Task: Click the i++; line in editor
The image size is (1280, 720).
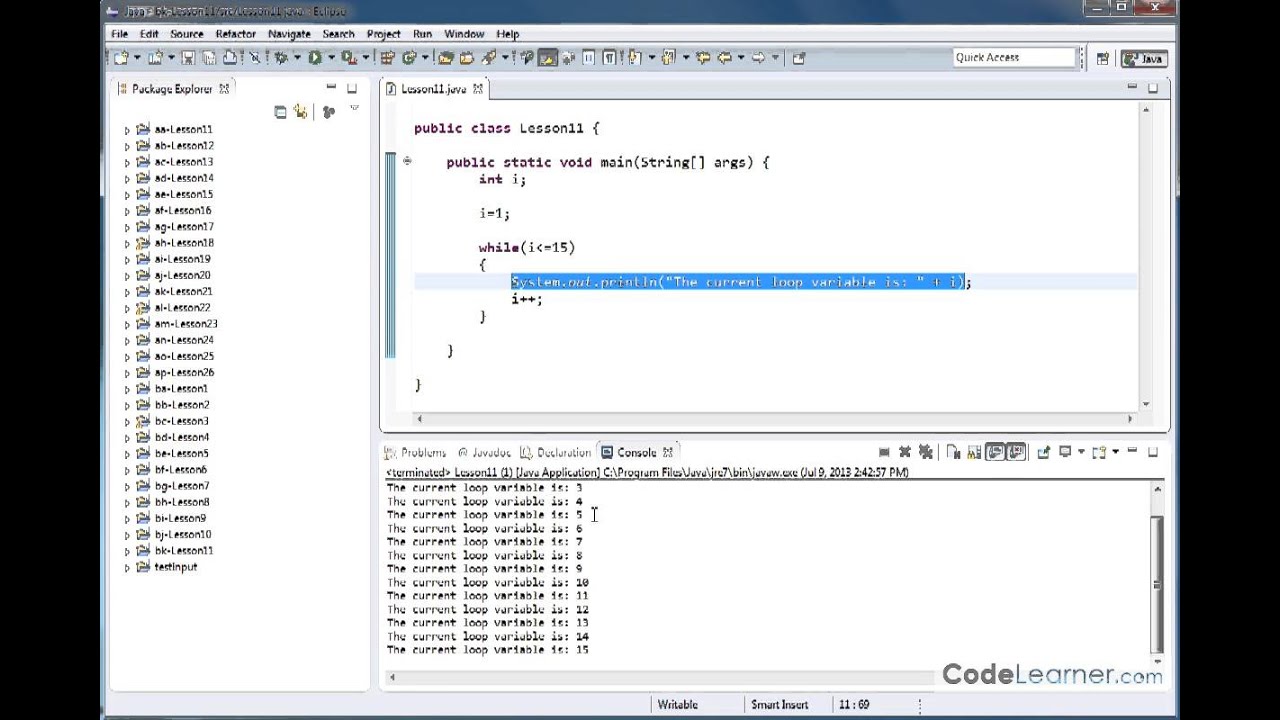Action: [527, 299]
